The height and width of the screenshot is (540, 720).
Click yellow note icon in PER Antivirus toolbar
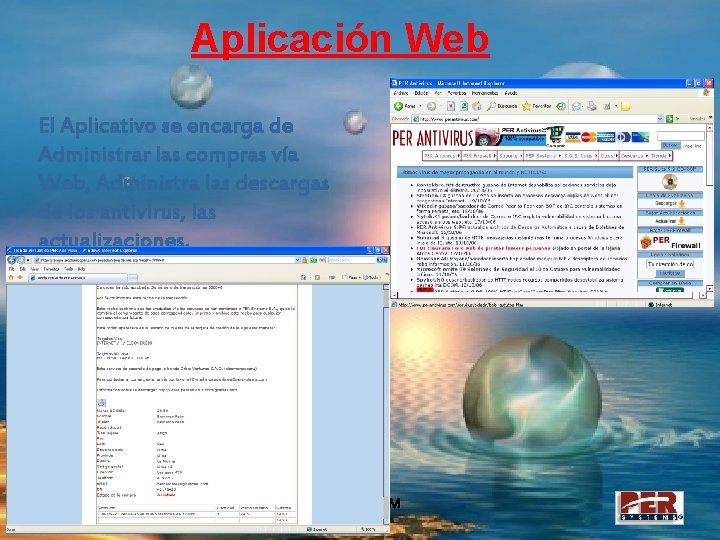625,107
